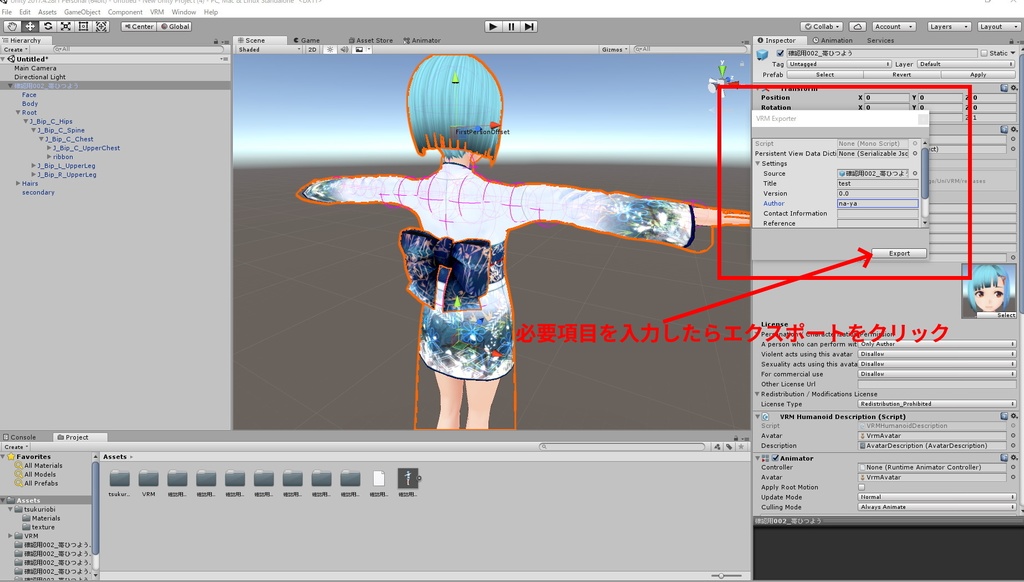This screenshot has width=1024, height=582.
Task: Toggle scene audio speaker icon
Action: [x=344, y=50]
